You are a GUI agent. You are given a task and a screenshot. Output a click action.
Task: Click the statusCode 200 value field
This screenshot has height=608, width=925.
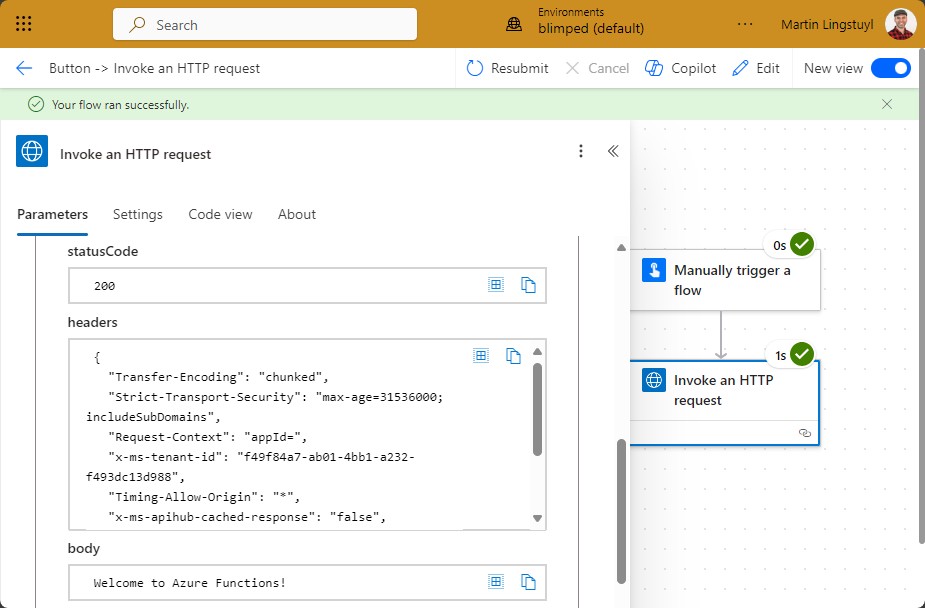(307, 285)
